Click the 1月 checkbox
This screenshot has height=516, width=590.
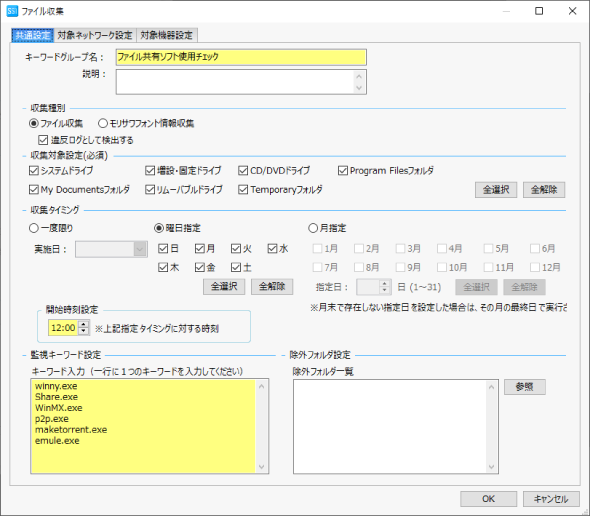pos(318,249)
